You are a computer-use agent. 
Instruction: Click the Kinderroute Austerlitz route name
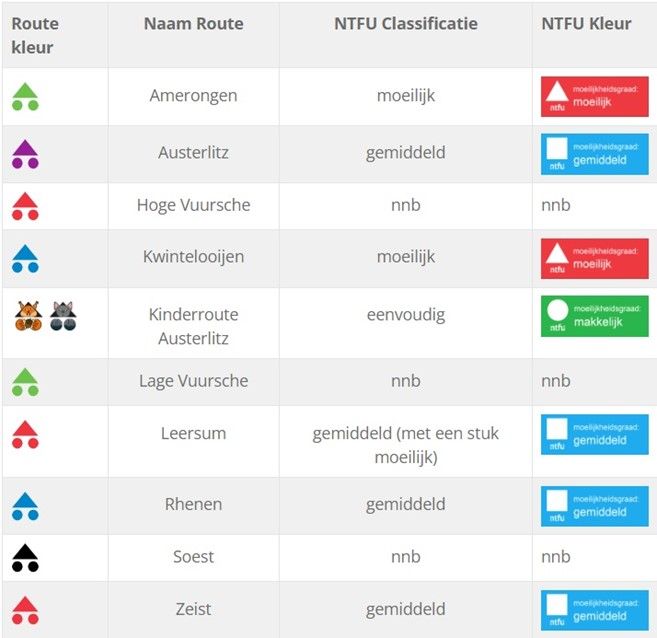[x=194, y=326]
